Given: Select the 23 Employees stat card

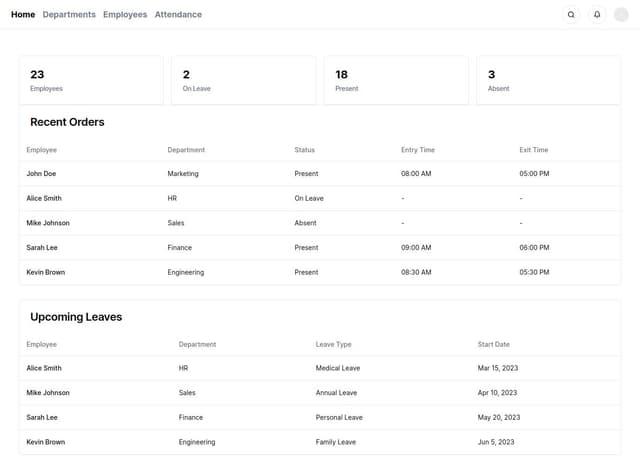Looking at the screenshot, I should click(91, 80).
